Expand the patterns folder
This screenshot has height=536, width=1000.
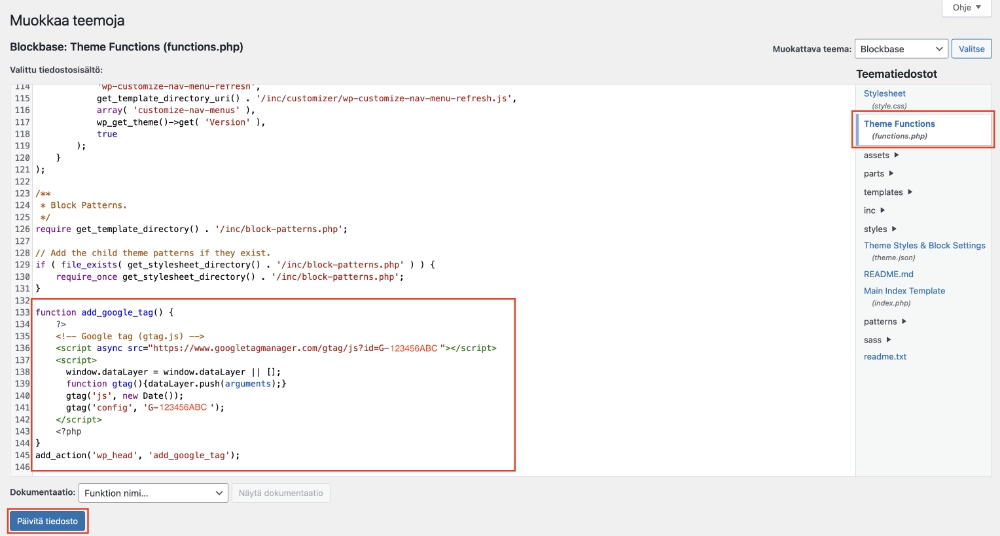tap(885, 322)
